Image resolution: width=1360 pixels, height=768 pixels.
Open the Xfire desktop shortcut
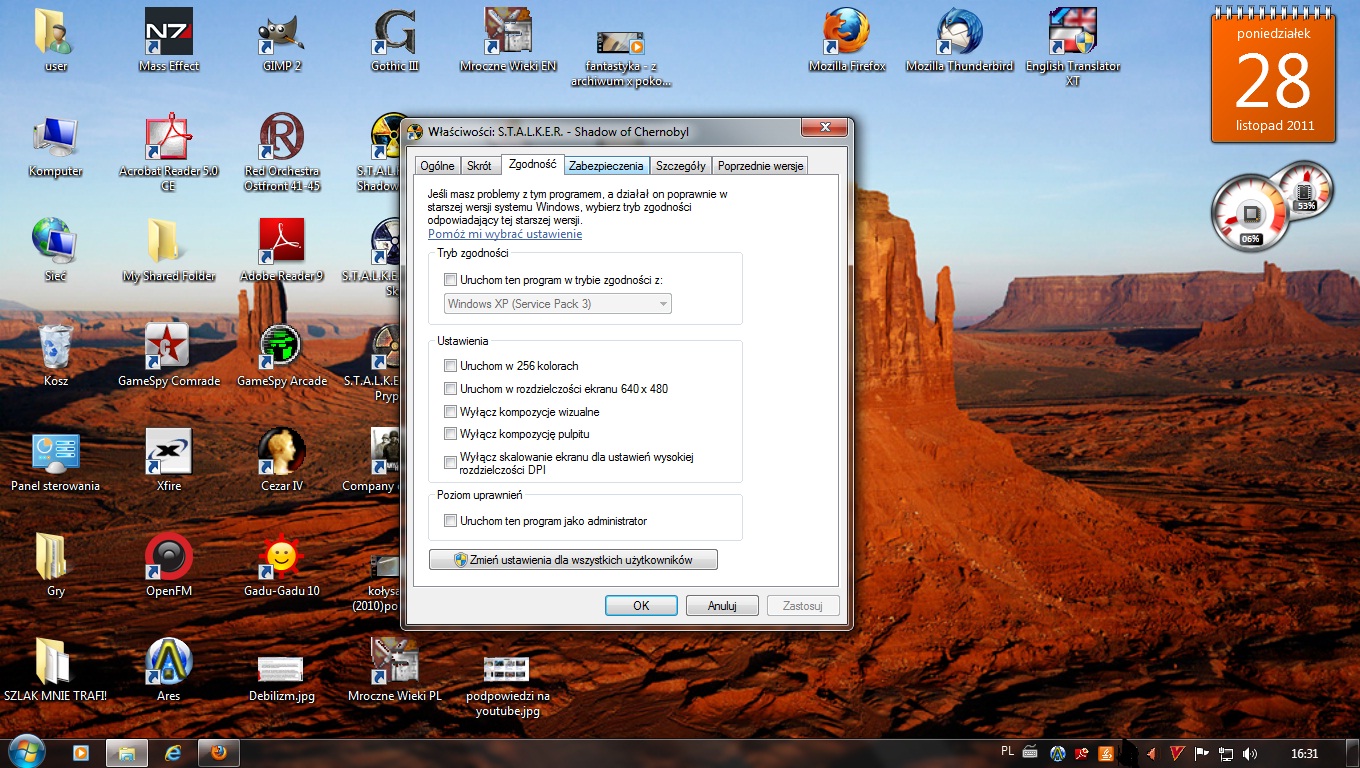coord(169,460)
